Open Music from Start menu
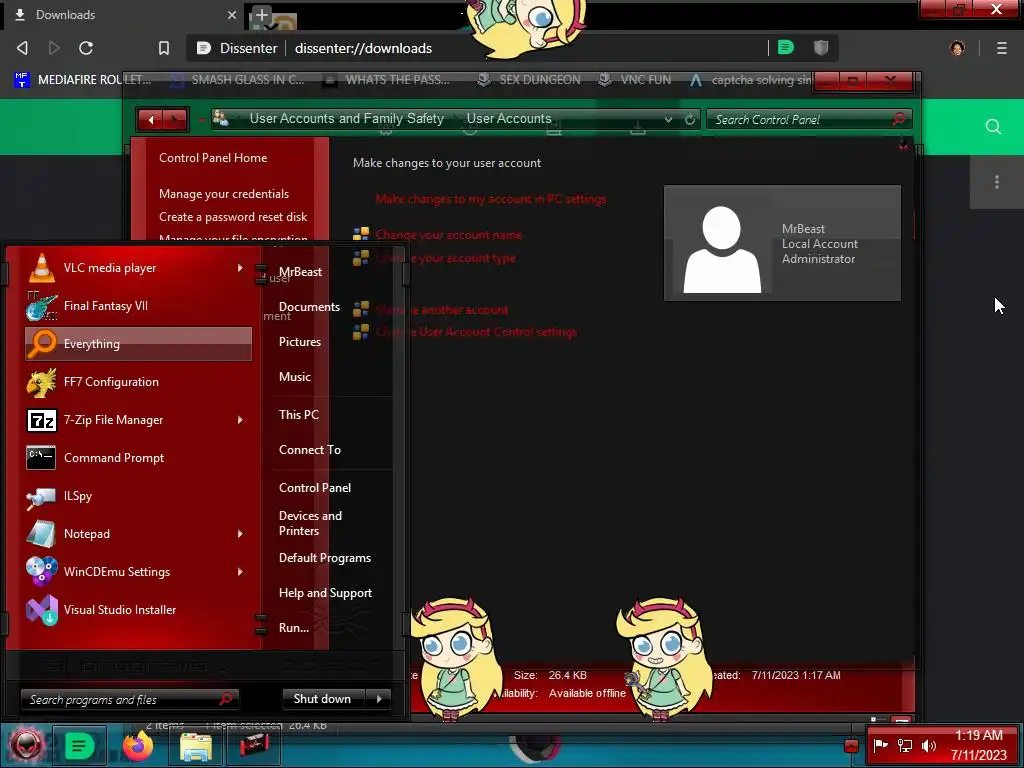 (x=295, y=377)
